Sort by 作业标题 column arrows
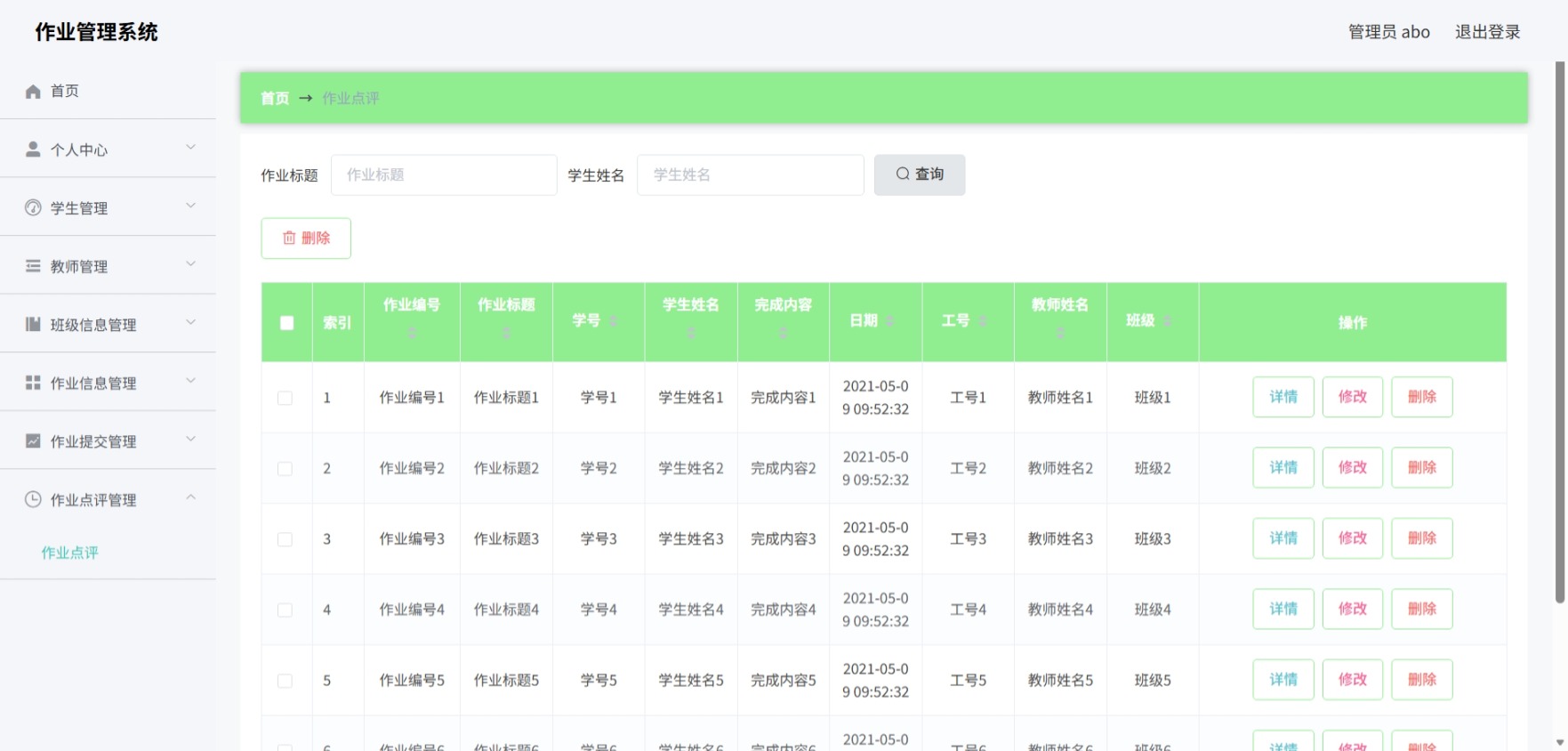This screenshot has height=751, width=1568. pyautogui.click(x=506, y=333)
